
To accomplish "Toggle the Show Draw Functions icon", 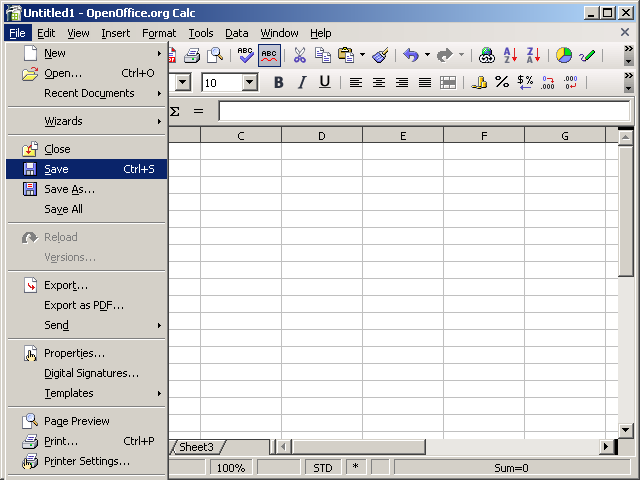I will (587, 55).
